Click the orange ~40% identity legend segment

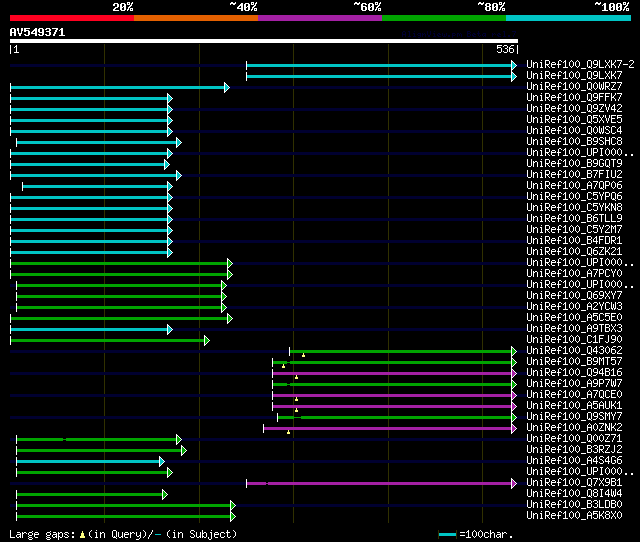[x=196, y=18]
